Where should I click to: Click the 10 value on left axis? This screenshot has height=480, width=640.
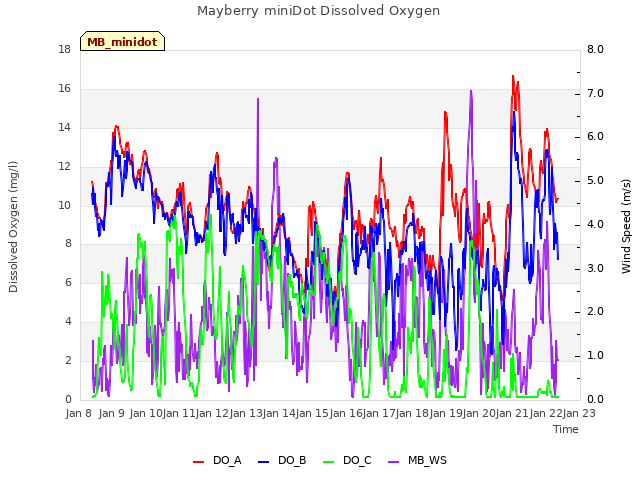pyautogui.click(x=65, y=205)
